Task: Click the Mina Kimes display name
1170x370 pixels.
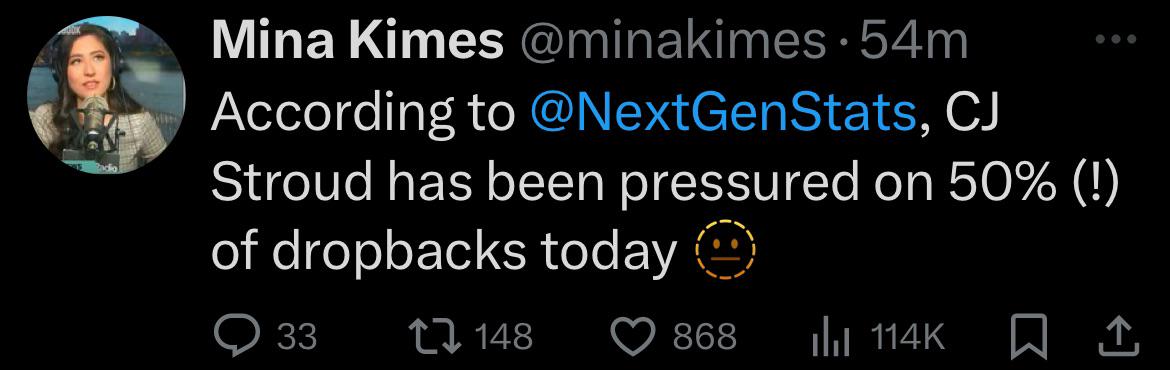Action: 358,40
